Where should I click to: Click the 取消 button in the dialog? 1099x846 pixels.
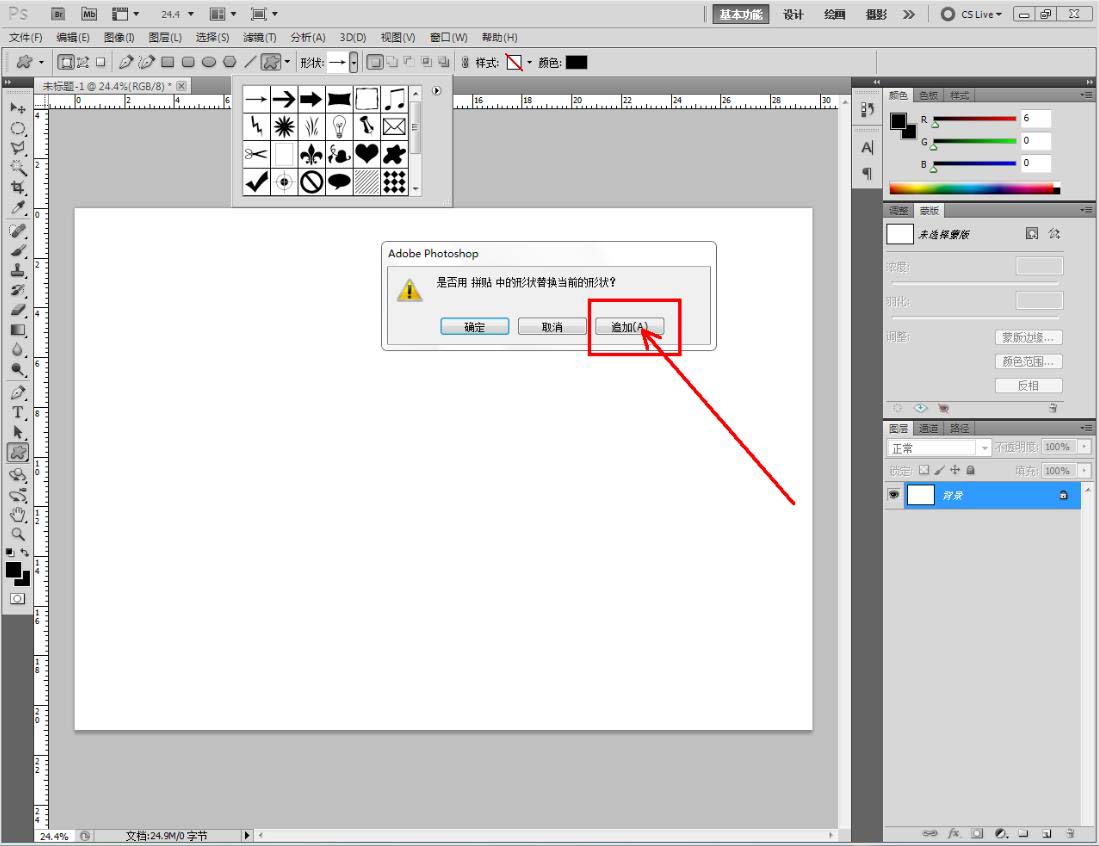[552, 327]
